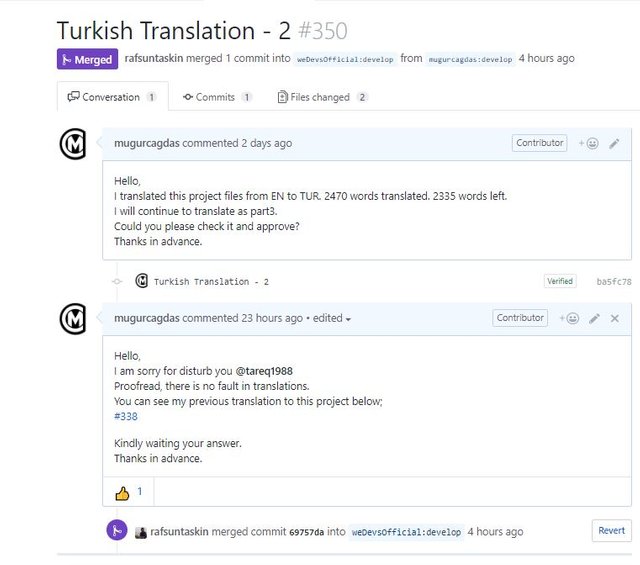Open commit hash ba5fc78

(x=614, y=282)
